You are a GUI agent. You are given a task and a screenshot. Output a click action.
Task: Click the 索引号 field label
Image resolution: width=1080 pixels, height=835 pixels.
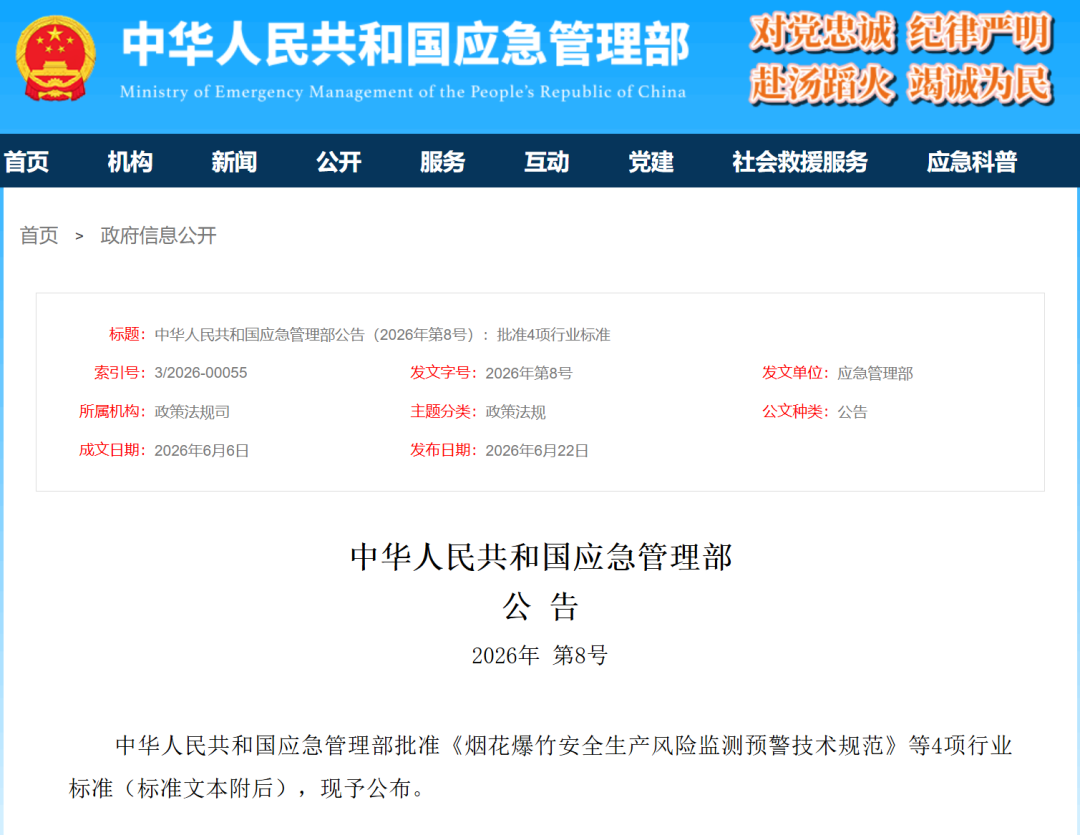coord(120,373)
